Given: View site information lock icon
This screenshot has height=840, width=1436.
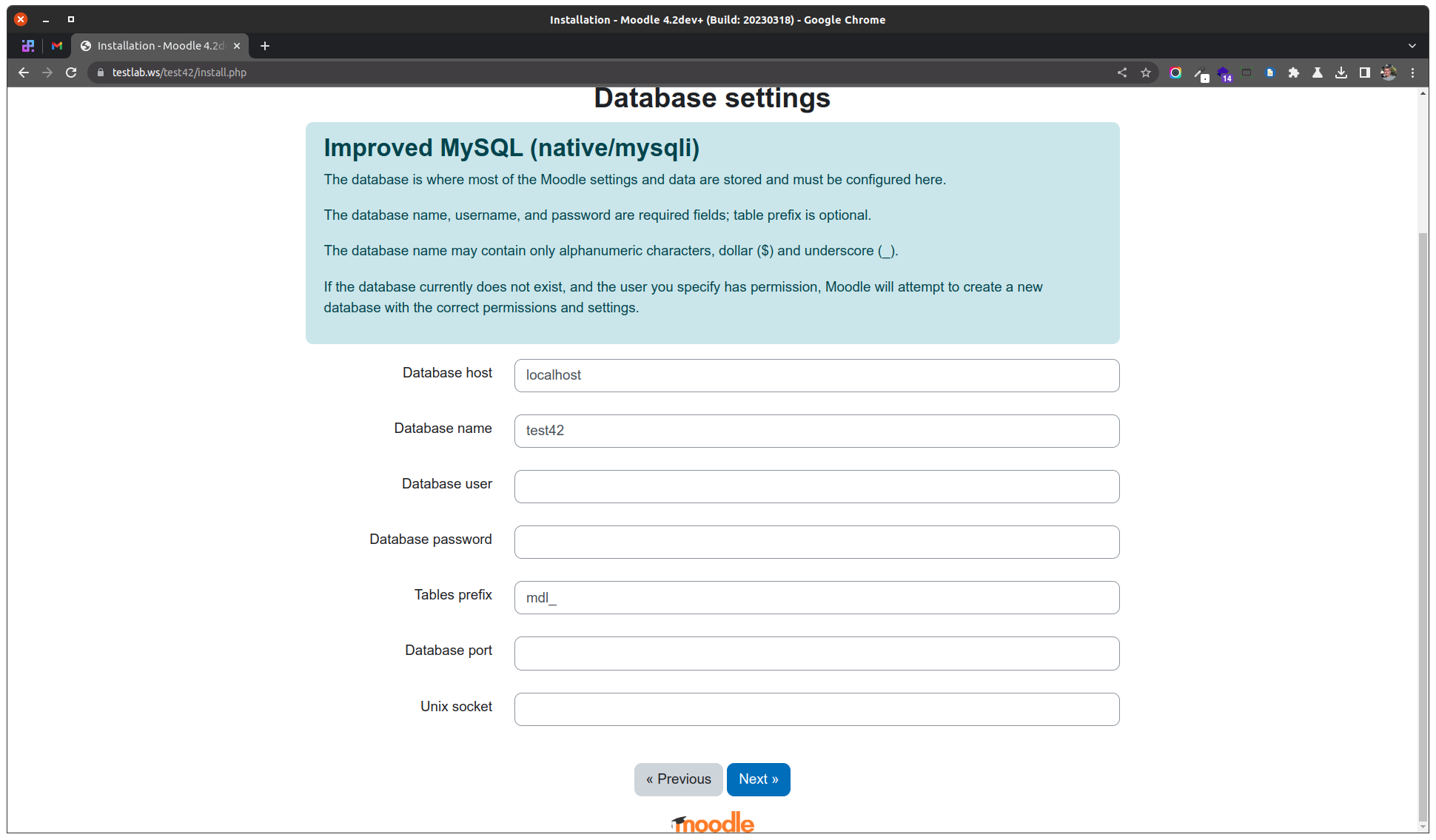Looking at the screenshot, I should pyautogui.click(x=101, y=73).
